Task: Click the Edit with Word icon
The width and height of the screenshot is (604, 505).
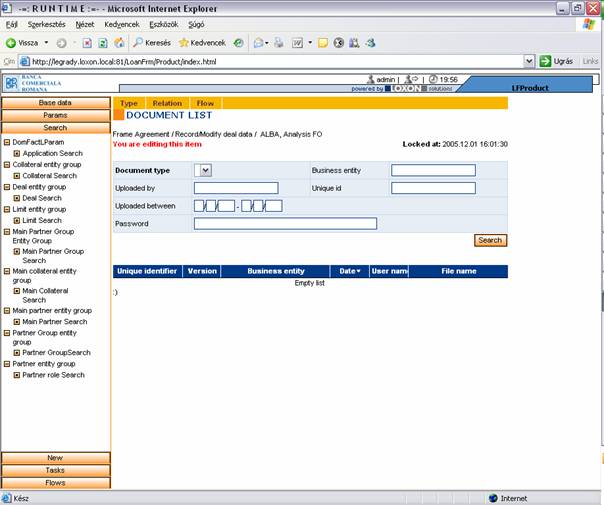Action: tap(297, 43)
